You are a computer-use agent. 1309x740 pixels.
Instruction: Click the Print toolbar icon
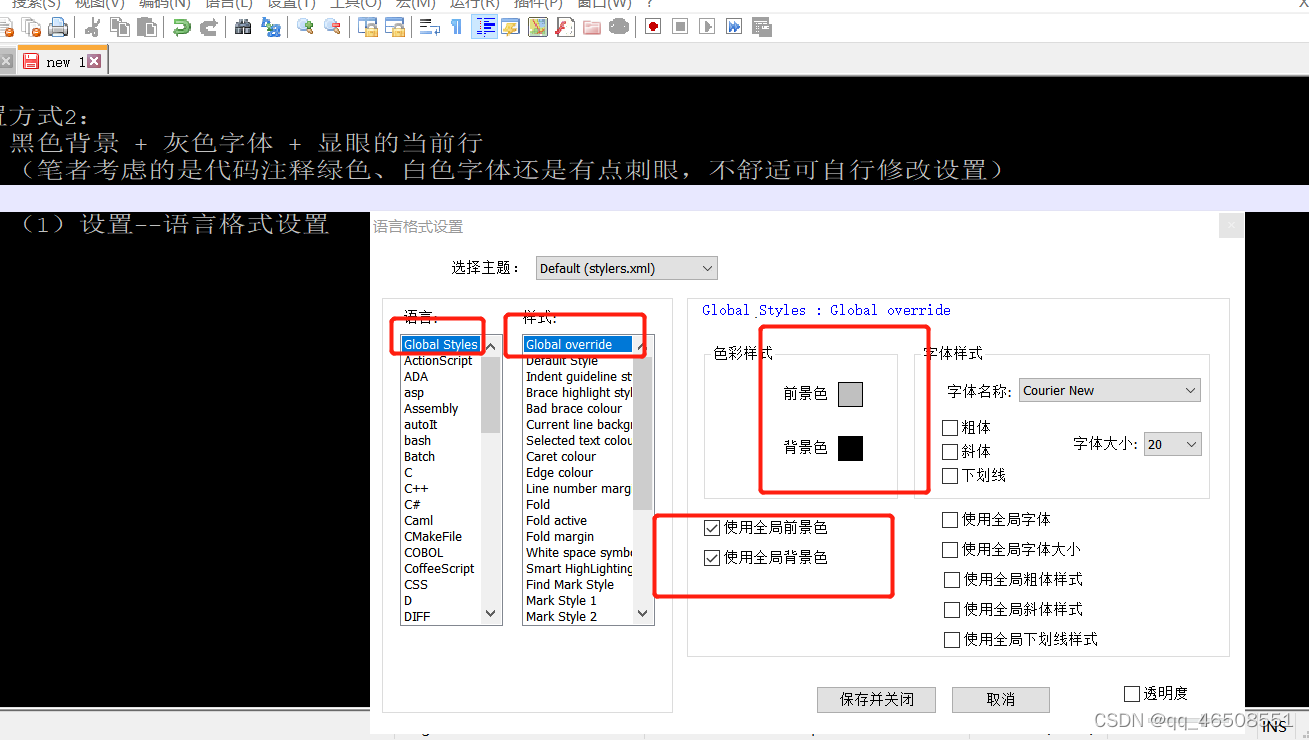(x=58, y=27)
